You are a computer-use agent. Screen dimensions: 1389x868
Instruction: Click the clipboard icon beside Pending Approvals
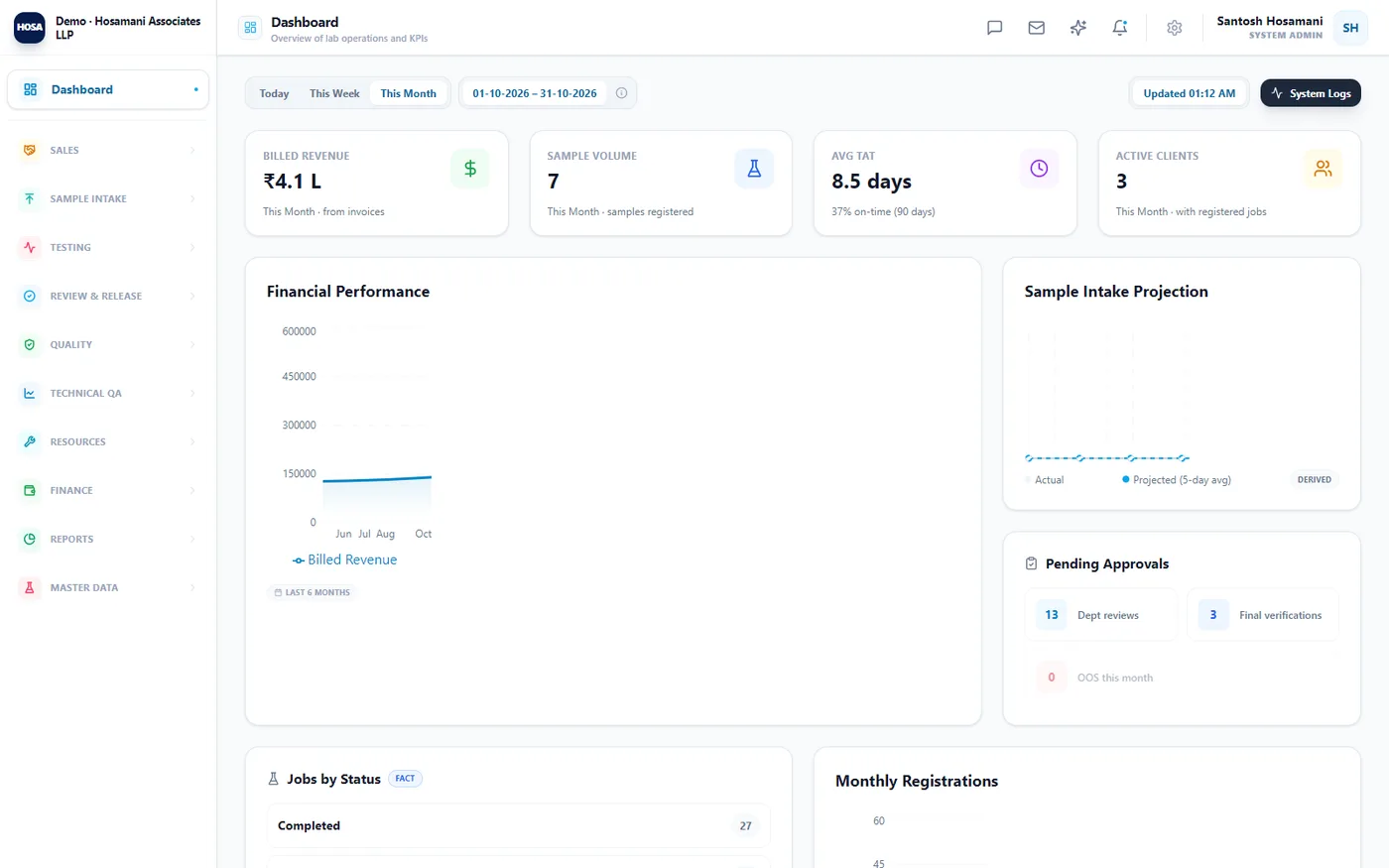tap(1031, 563)
